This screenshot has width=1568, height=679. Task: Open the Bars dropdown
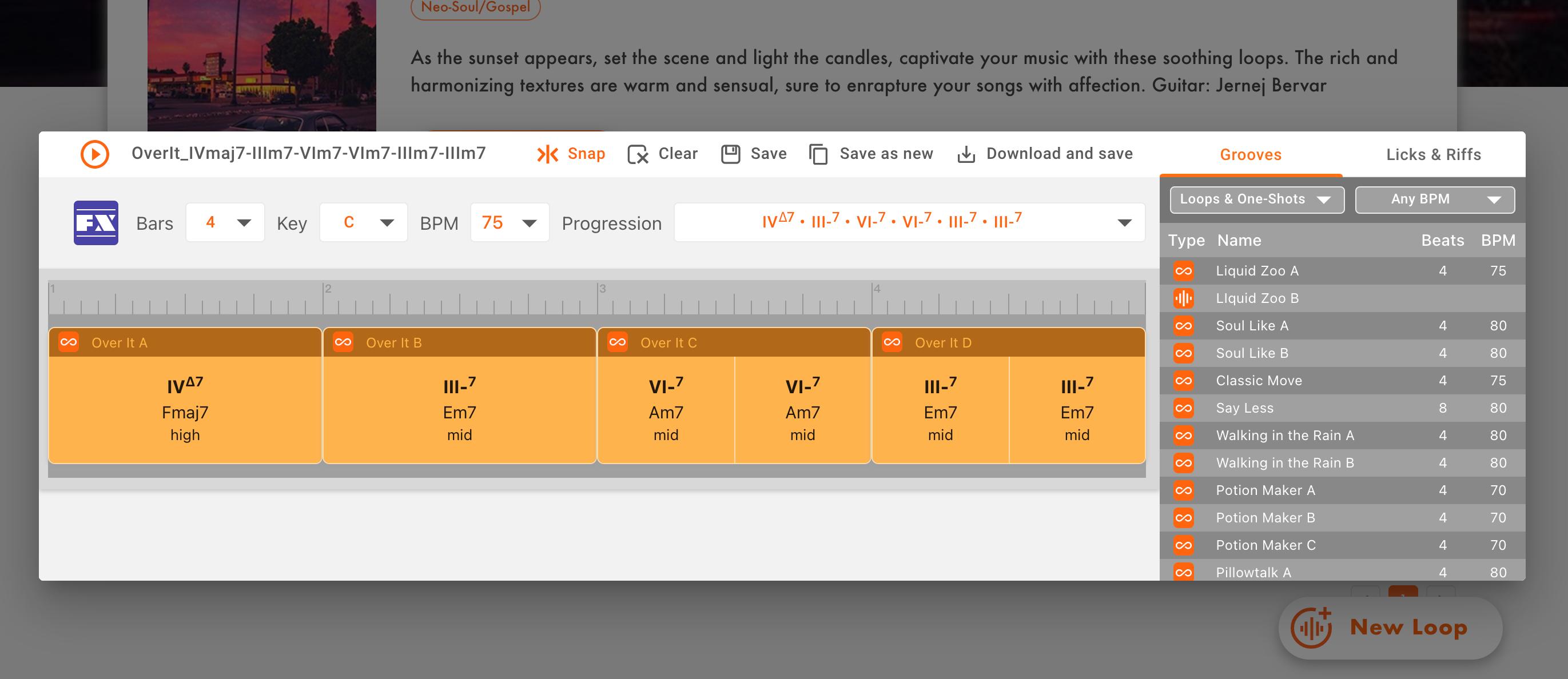click(225, 223)
